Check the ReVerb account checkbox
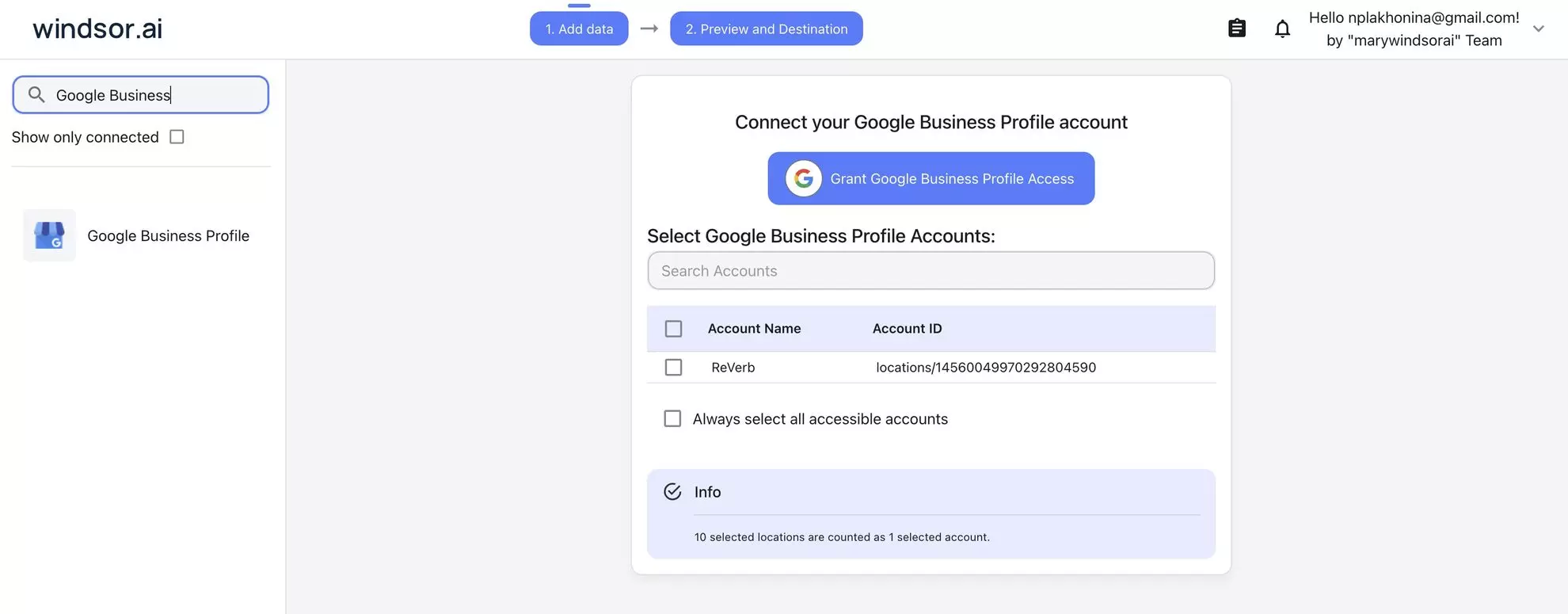This screenshot has height=614, width=1568. pos(673,367)
